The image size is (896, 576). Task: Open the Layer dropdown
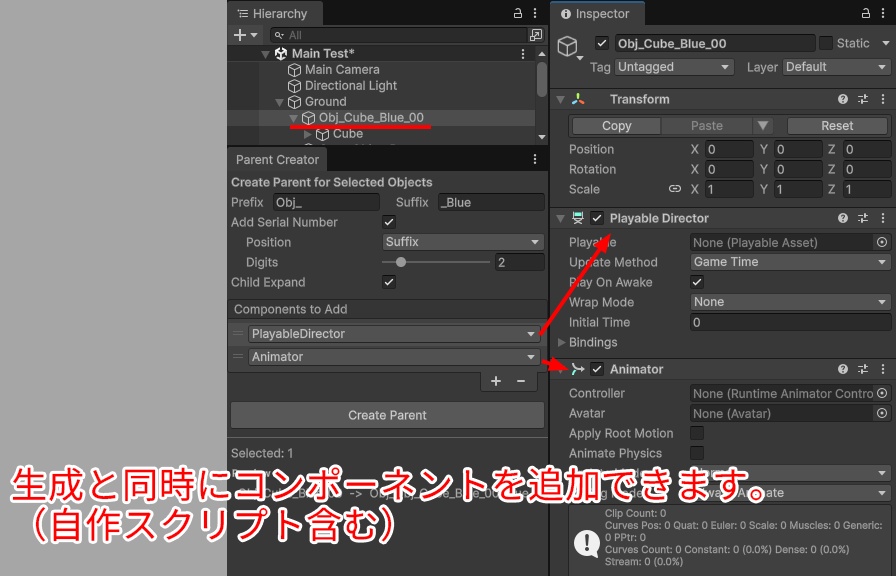point(837,67)
